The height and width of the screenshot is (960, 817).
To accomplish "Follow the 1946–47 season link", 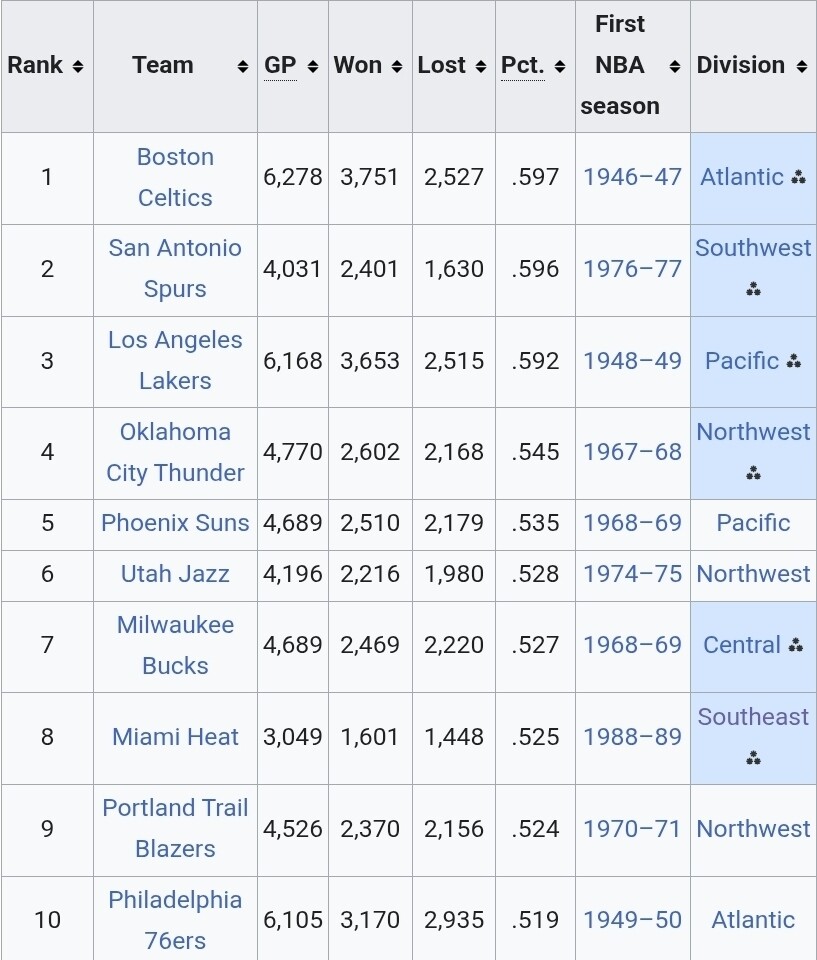I will click(632, 178).
